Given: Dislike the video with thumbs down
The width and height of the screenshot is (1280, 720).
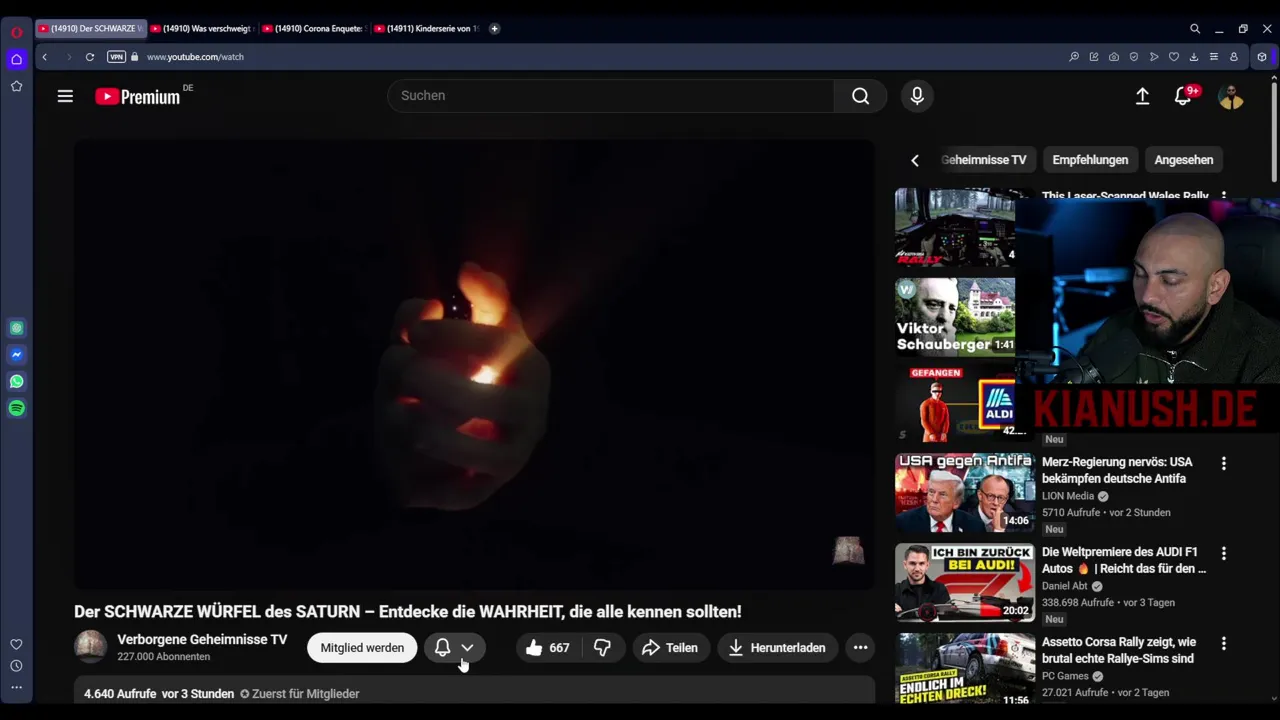Looking at the screenshot, I should coord(602,648).
